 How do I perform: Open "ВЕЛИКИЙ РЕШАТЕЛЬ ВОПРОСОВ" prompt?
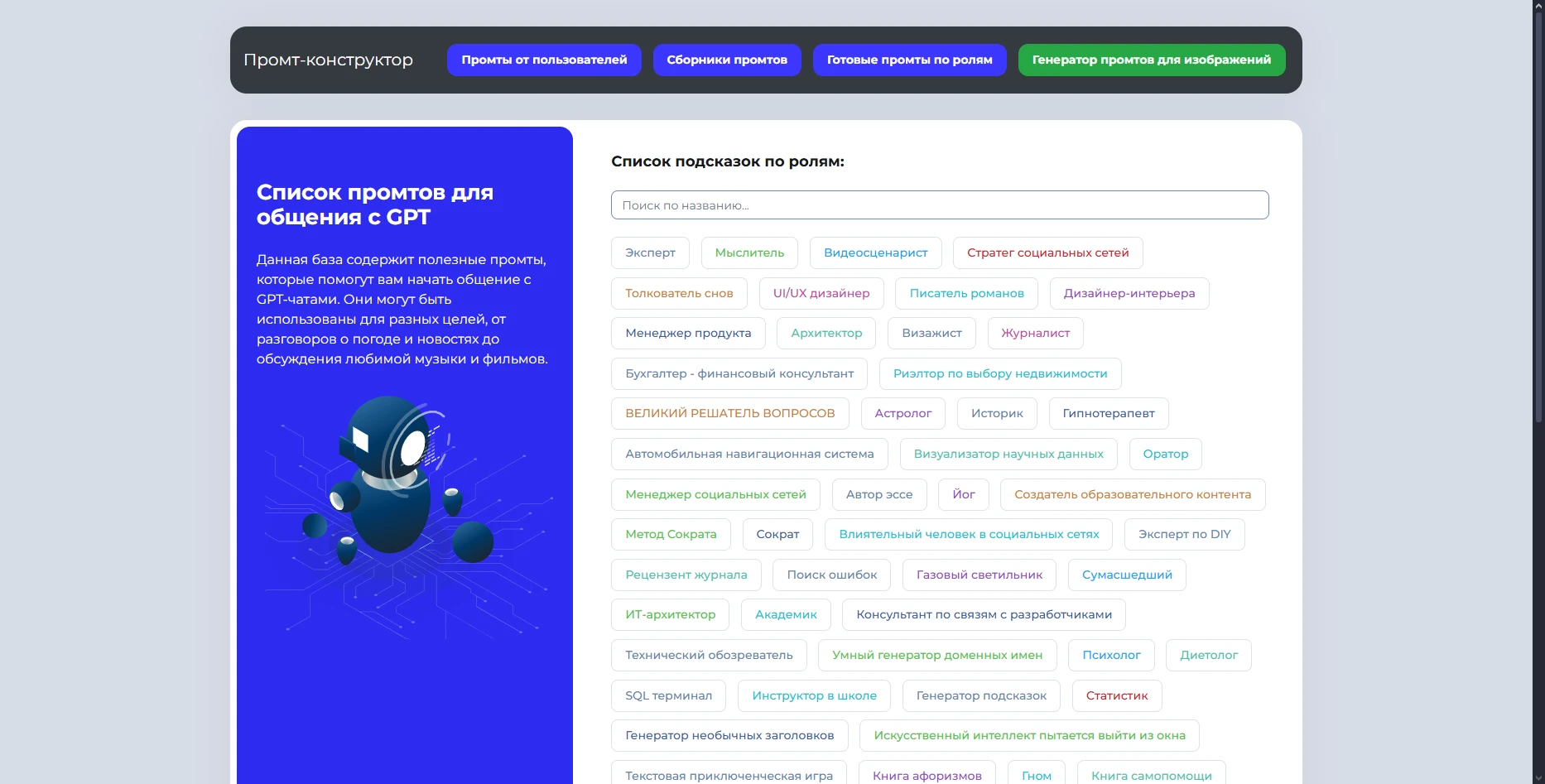point(729,413)
